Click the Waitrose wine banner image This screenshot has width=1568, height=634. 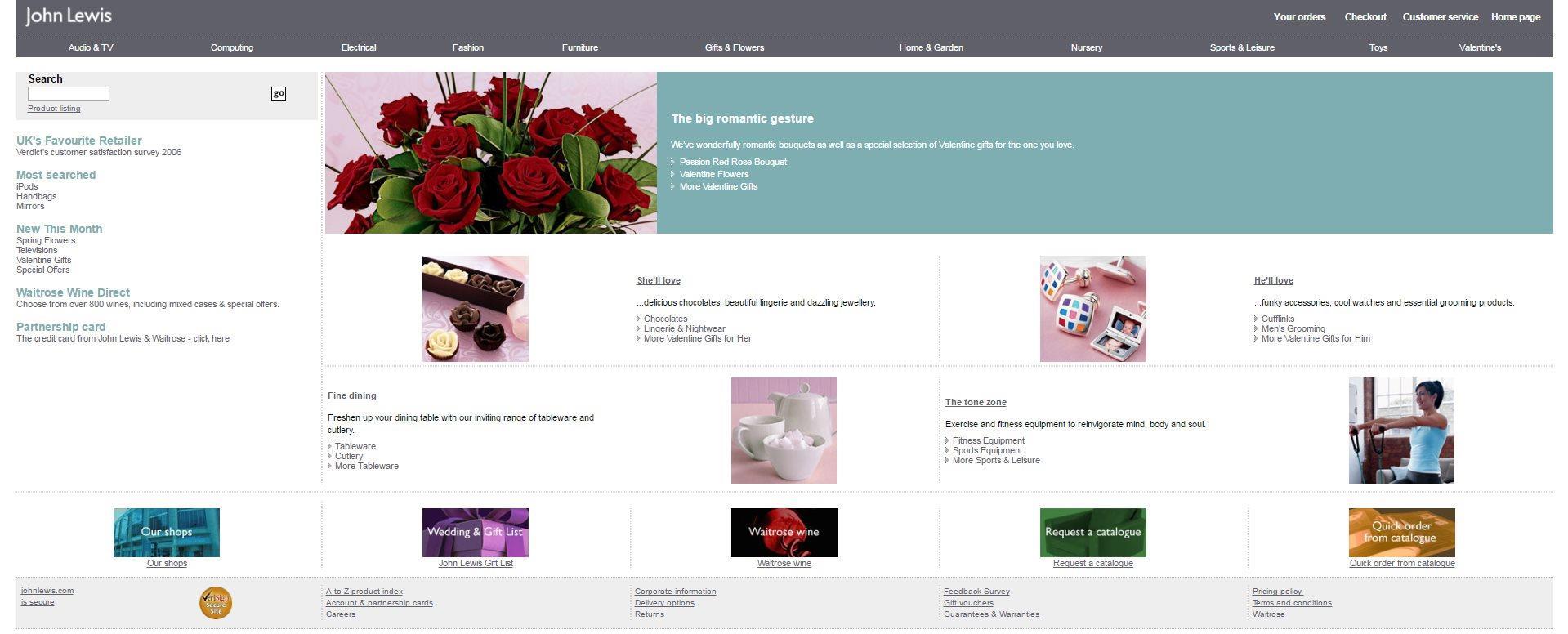click(784, 533)
